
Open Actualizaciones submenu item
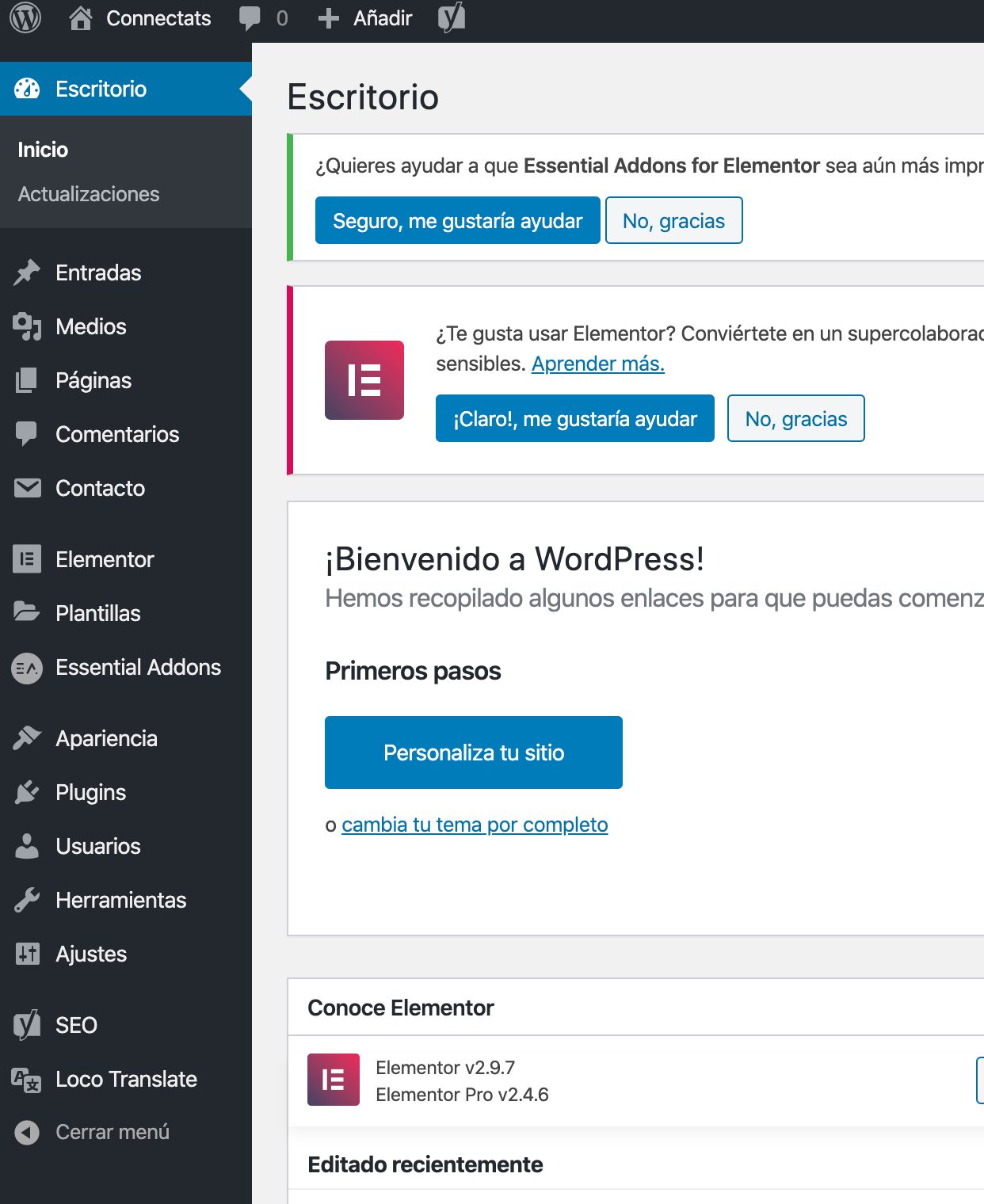tap(89, 194)
